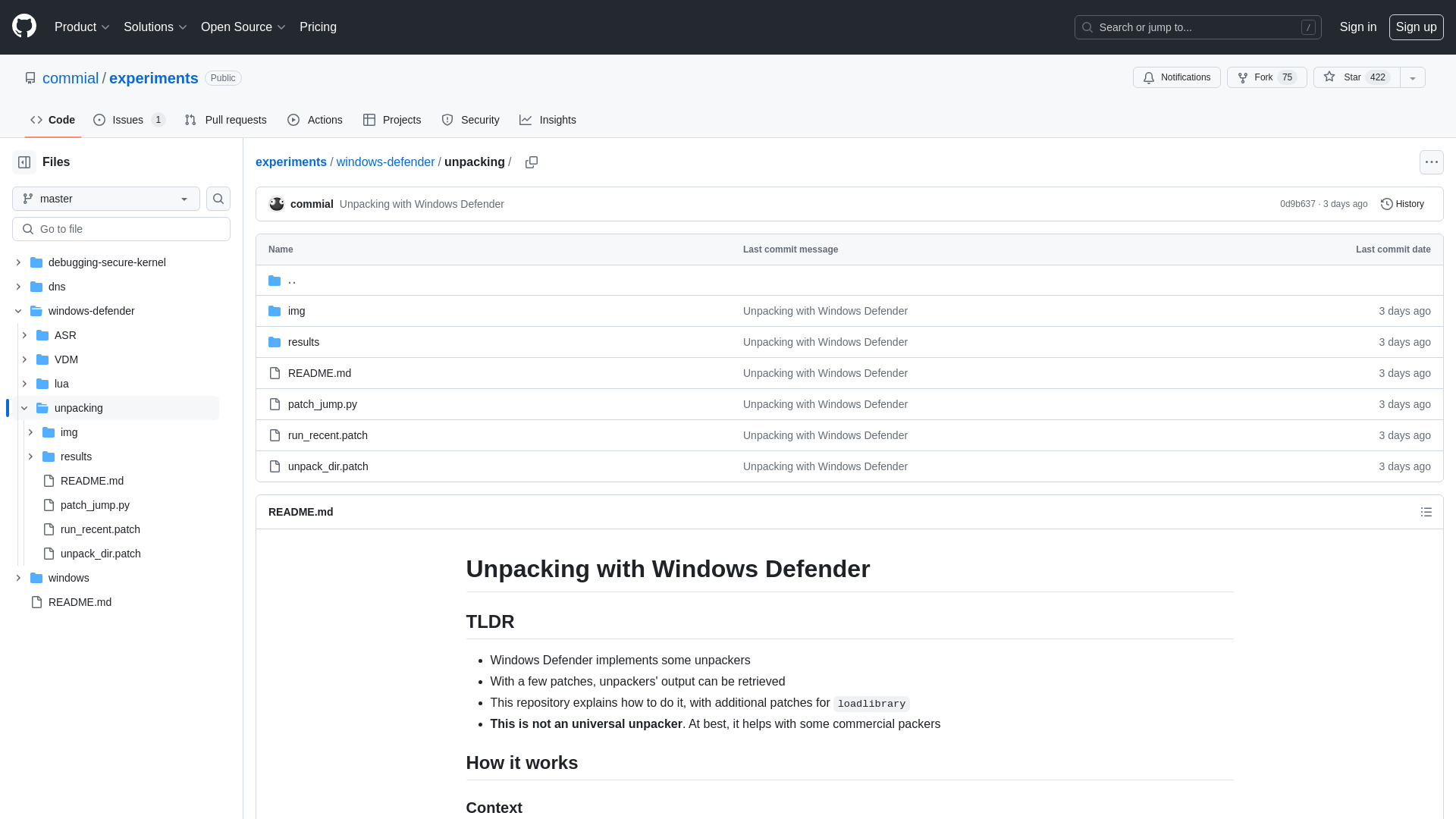Open experiments repository title link
This screenshot has width=1456, height=819.
154,78
